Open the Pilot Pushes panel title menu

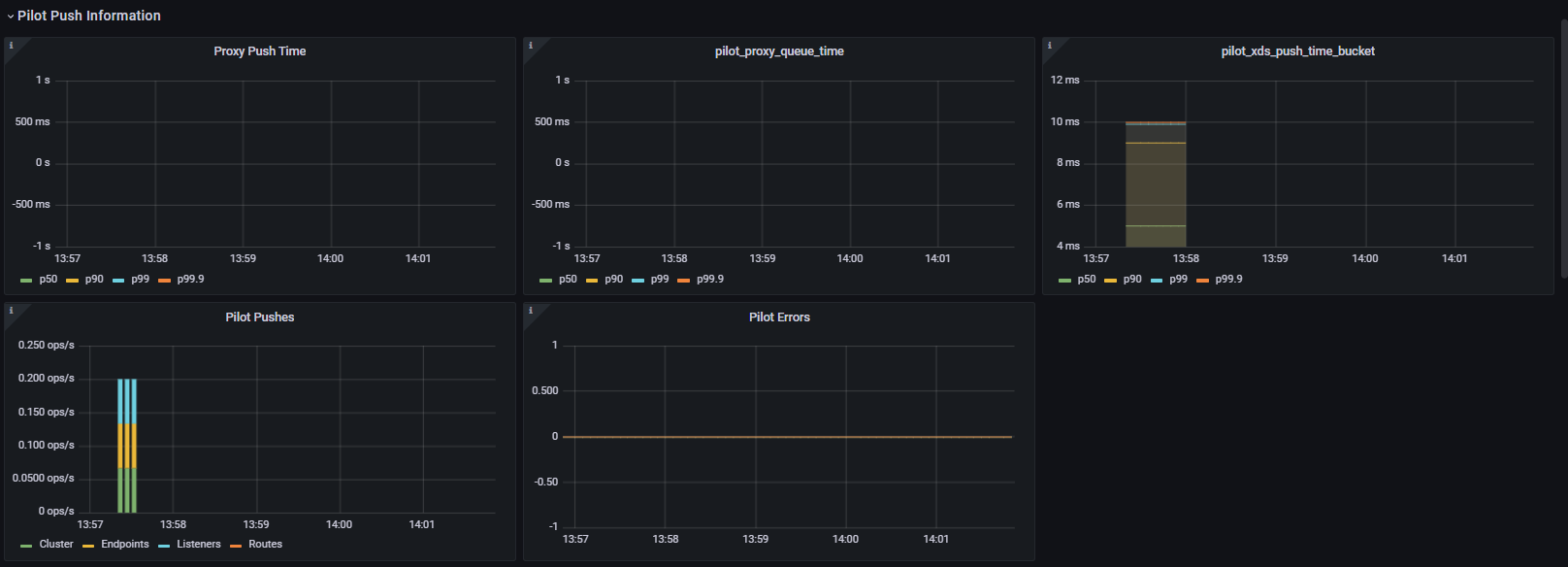[260, 317]
